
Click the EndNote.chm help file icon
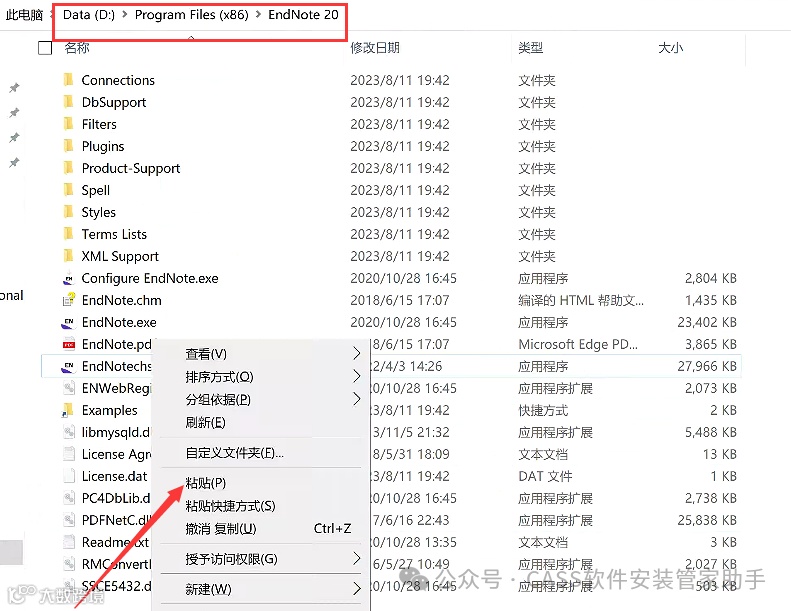pyautogui.click(x=69, y=300)
